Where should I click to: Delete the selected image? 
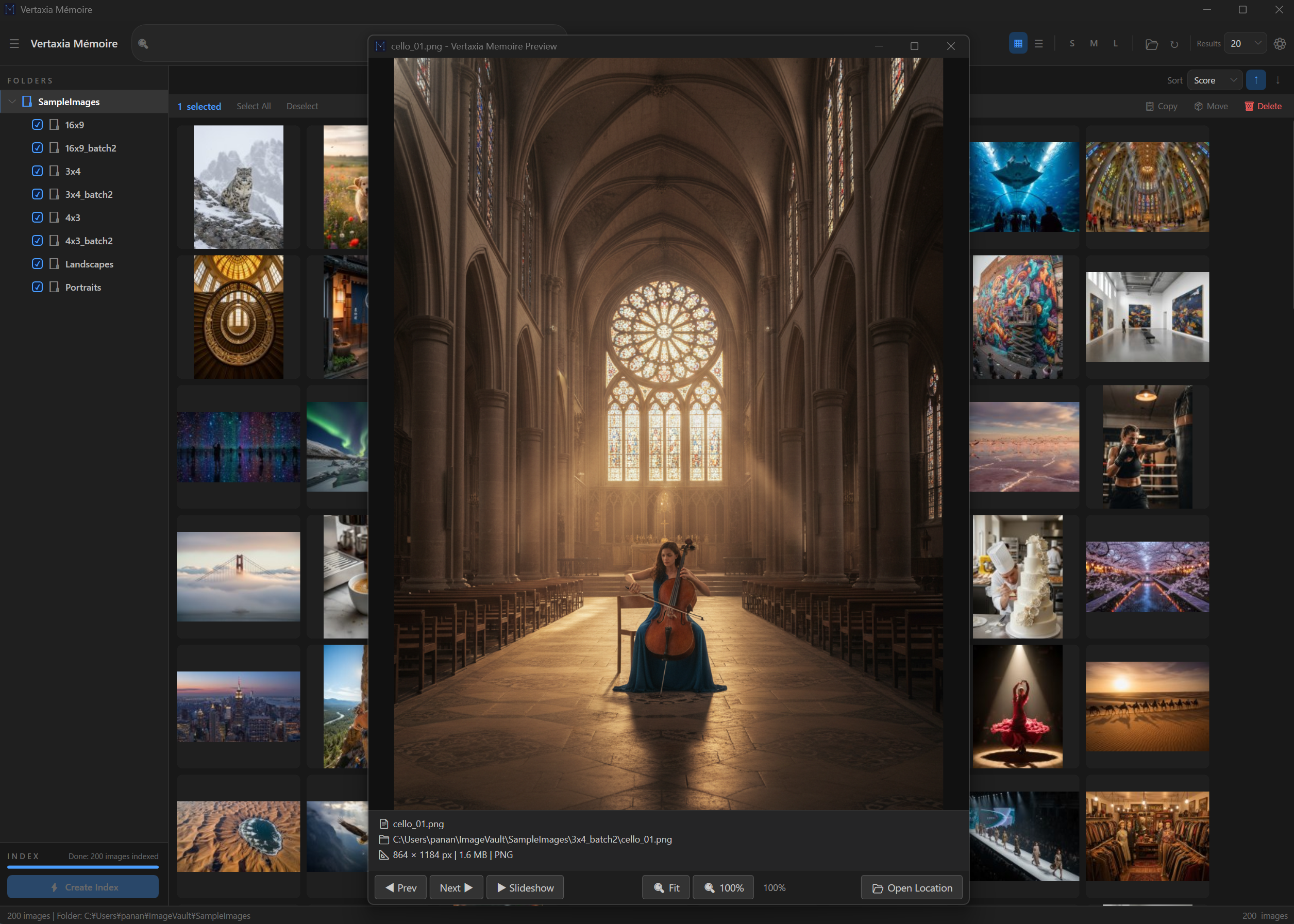pyautogui.click(x=1263, y=106)
